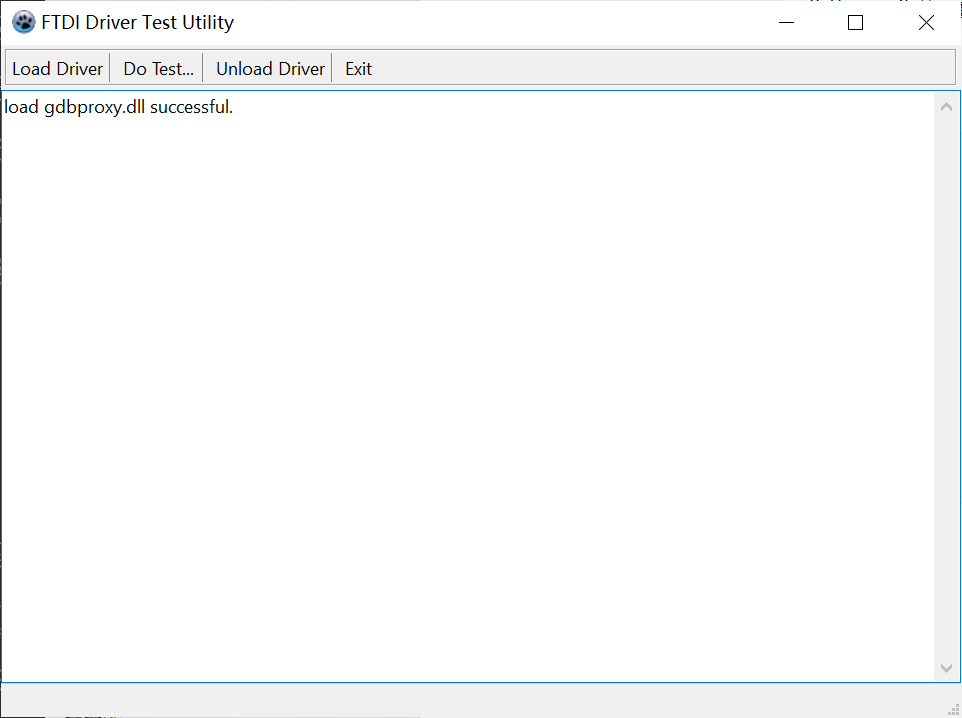Image resolution: width=962 pixels, height=718 pixels.
Task: Close the FTDI Driver Test Utility window
Action: pyautogui.click(x=926, y=23)
